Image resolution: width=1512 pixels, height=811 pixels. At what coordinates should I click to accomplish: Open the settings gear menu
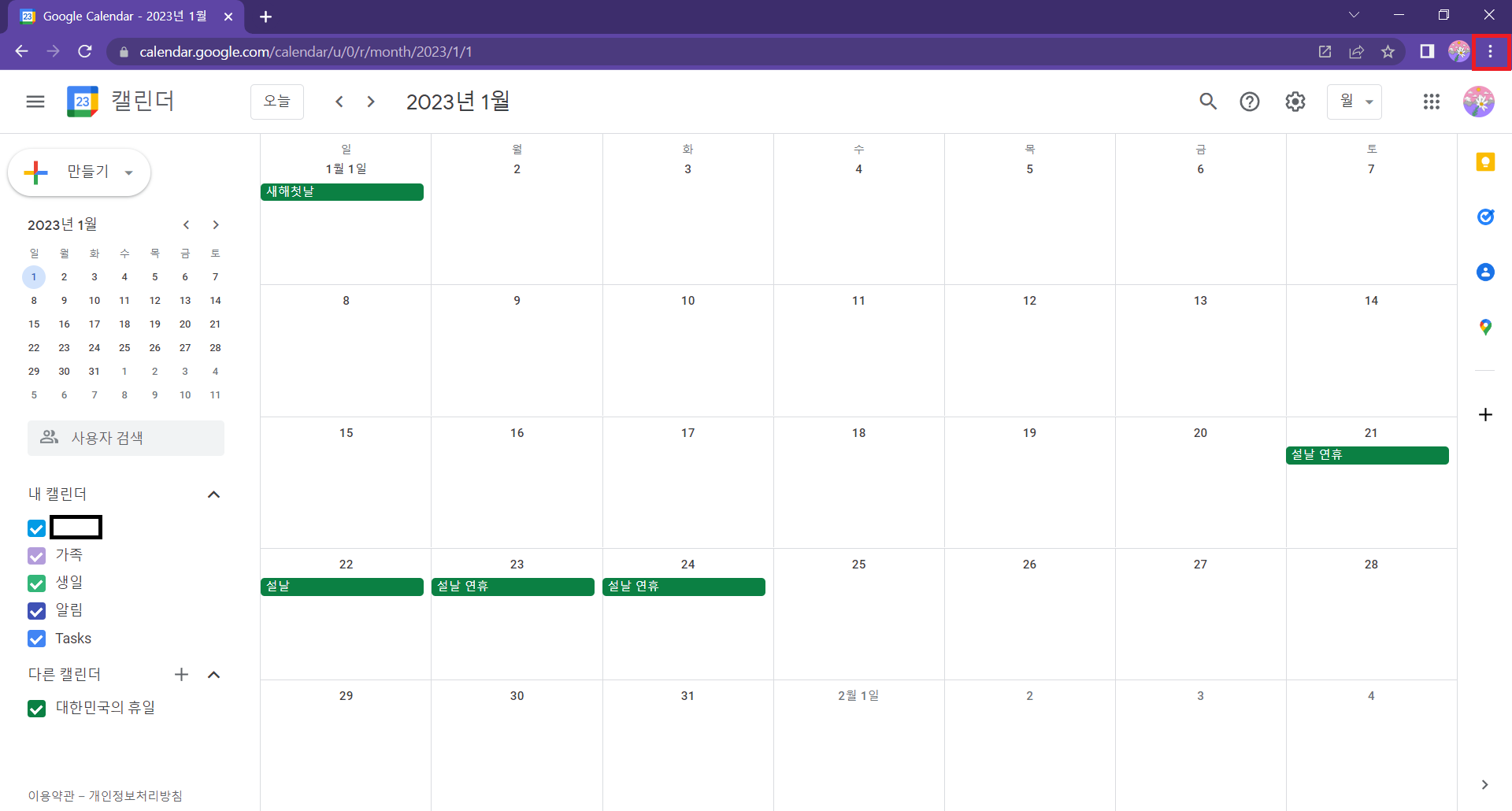tap(1295, 102)
